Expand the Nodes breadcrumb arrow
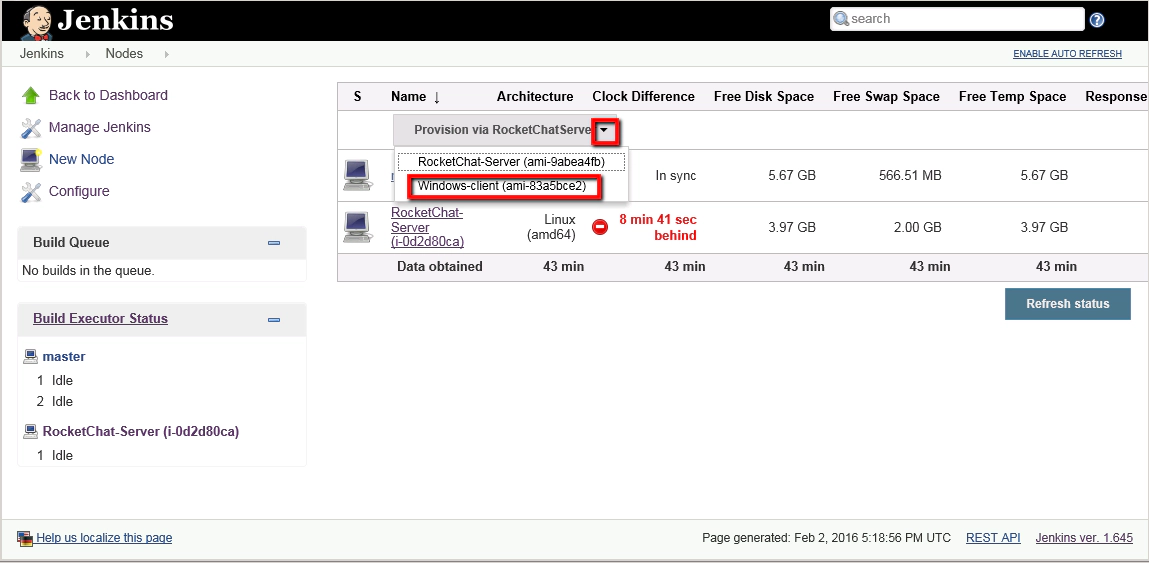The height and width of the screenshot is (563, 1149). tap(166, 54)
